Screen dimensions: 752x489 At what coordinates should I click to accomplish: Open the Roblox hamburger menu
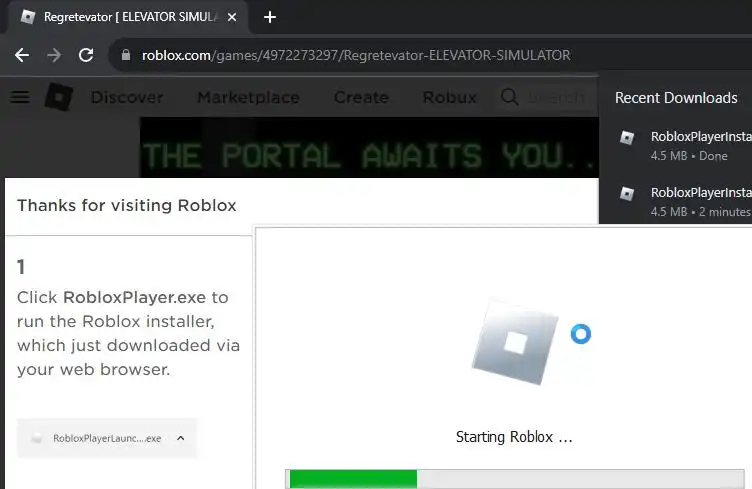[20, 97]
